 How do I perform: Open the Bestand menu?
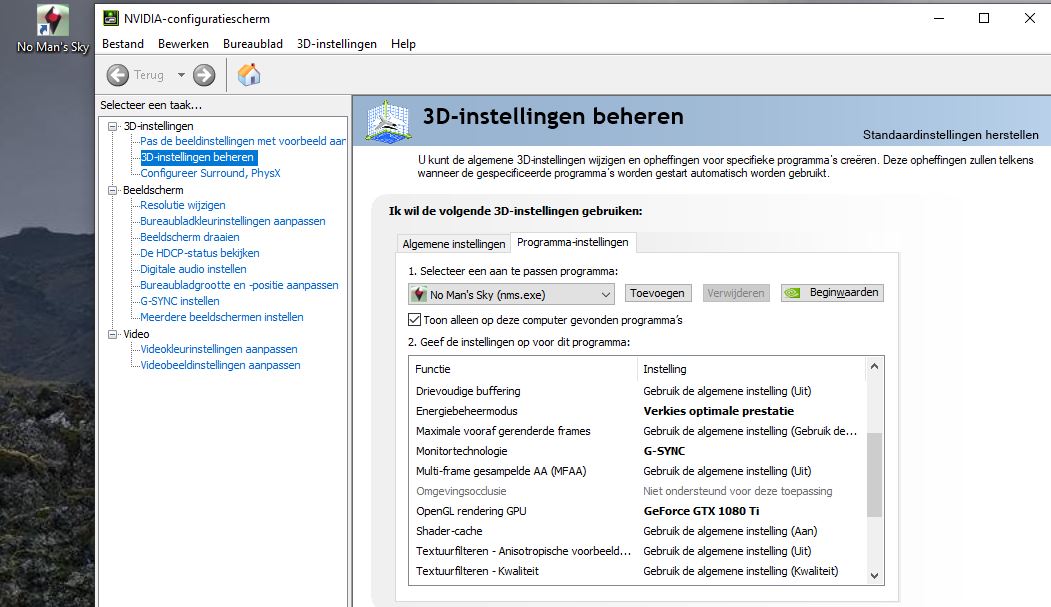click(x=123, y=44)
